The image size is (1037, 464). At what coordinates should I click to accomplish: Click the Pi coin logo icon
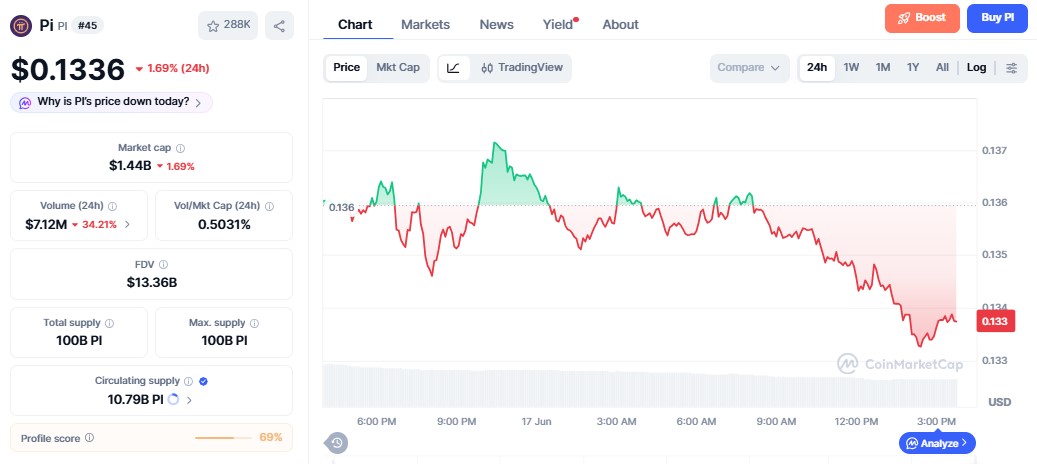(x=21, y=26)
